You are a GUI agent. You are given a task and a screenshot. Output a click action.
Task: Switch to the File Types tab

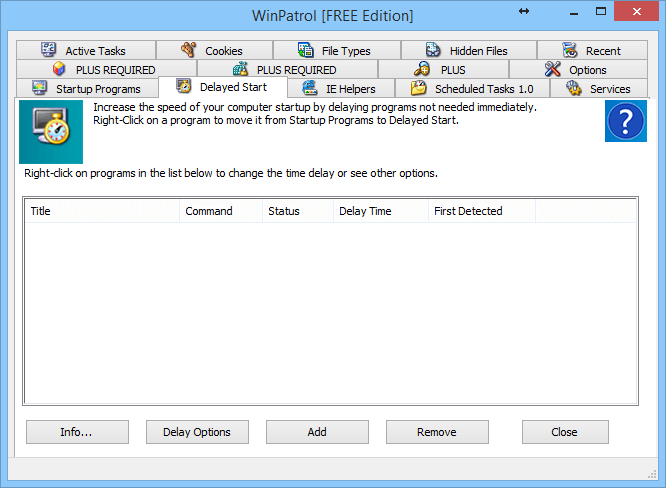pyautogui.click(x=337, y=50)
